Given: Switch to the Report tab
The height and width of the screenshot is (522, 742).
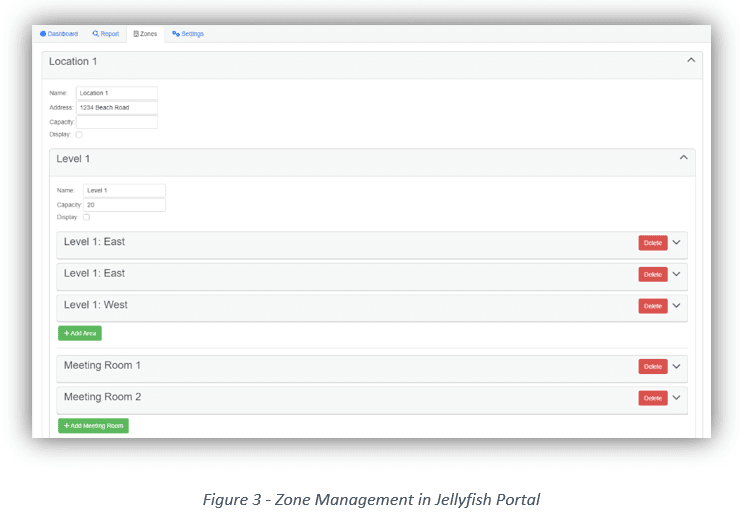Looking at the screenshot, I should point(106,34).
